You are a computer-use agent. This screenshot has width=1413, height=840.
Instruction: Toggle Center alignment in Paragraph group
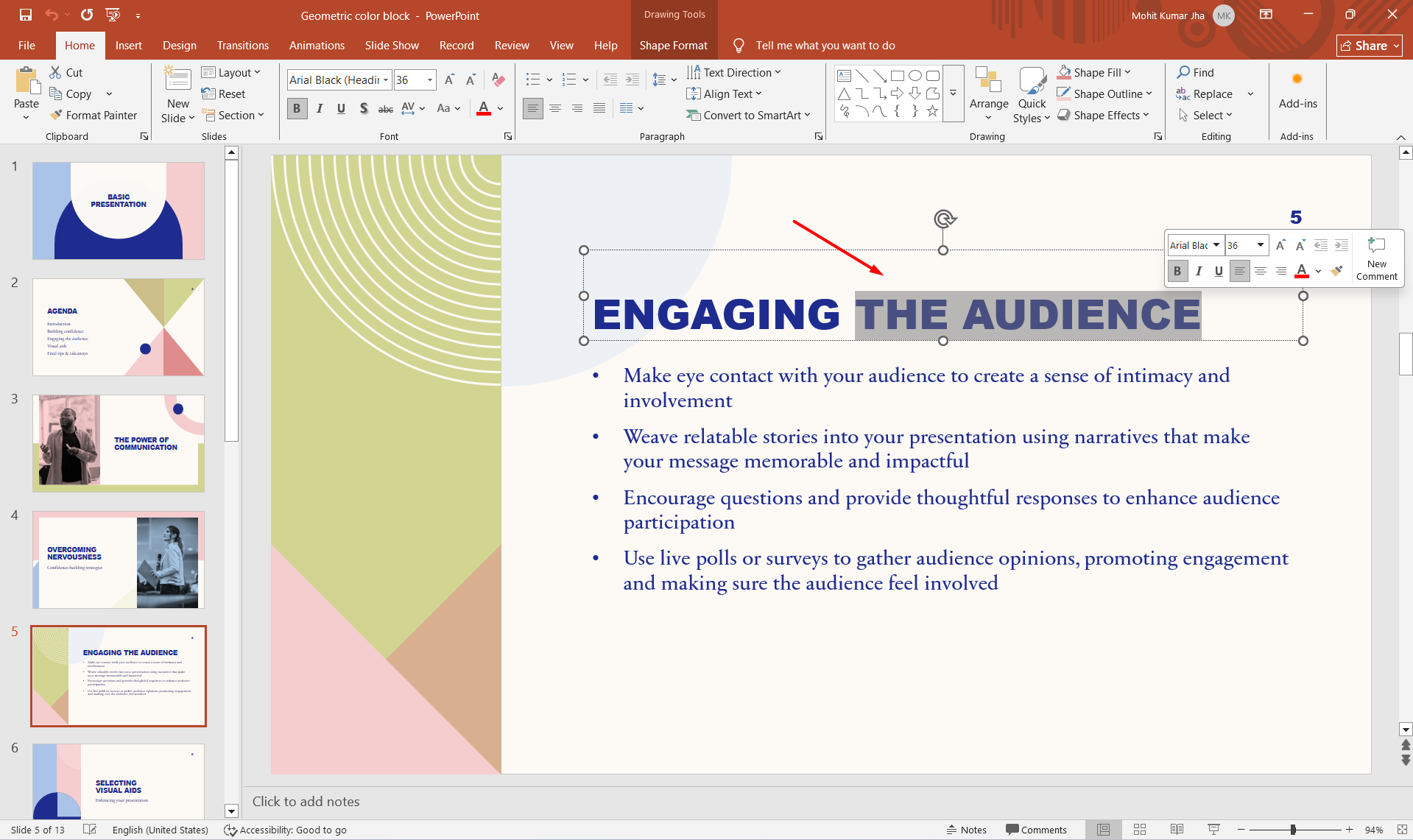point(555,108)
